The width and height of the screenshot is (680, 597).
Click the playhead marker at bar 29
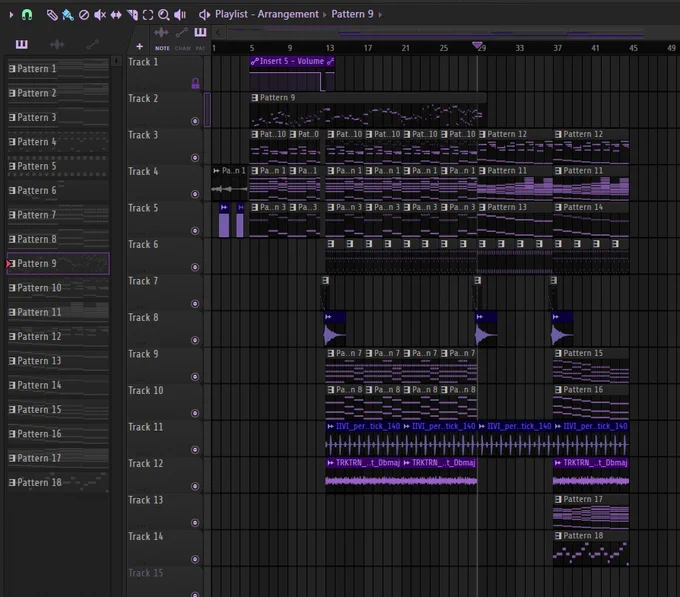click(x=477, y=45)
